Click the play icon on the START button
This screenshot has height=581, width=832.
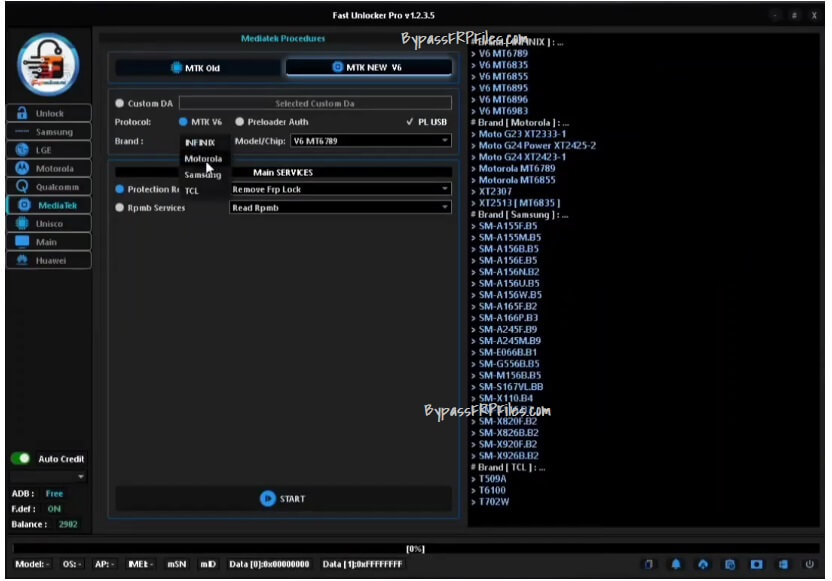pos(268,499)
